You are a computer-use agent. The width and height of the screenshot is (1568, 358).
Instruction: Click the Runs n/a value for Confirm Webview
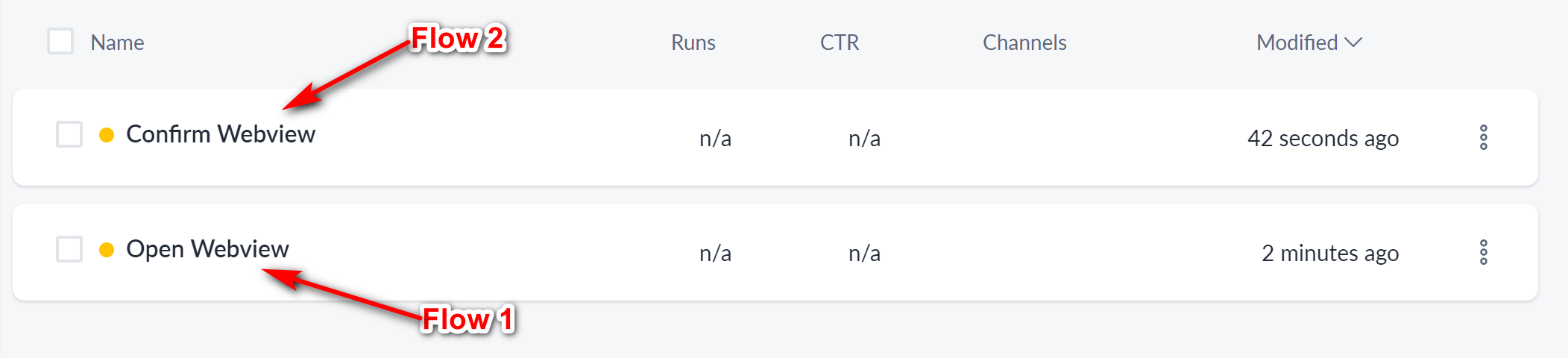click(715, 139)
